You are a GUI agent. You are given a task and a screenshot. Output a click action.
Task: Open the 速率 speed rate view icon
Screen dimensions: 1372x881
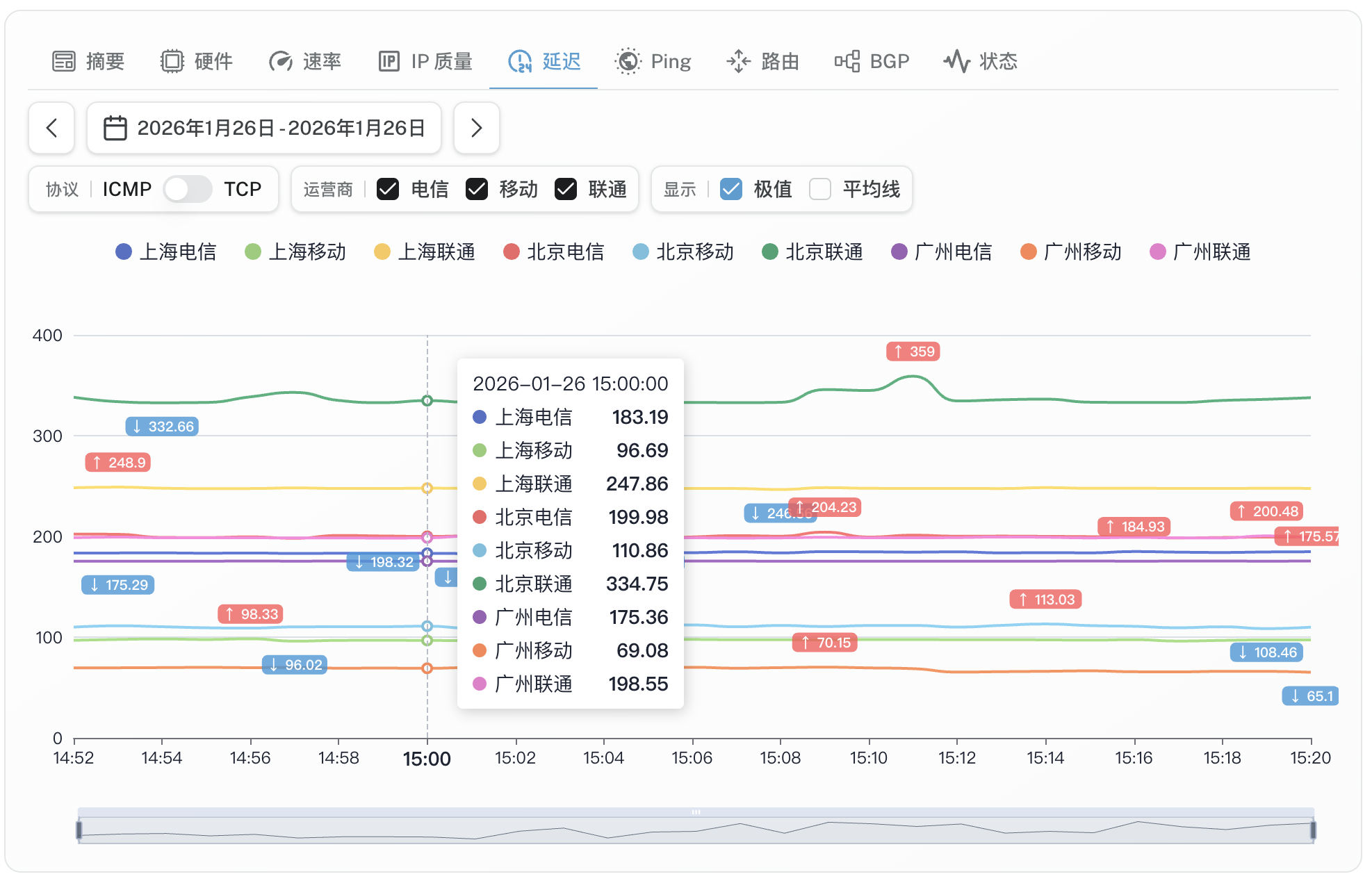pyautogui.click(x=279, y=60)
